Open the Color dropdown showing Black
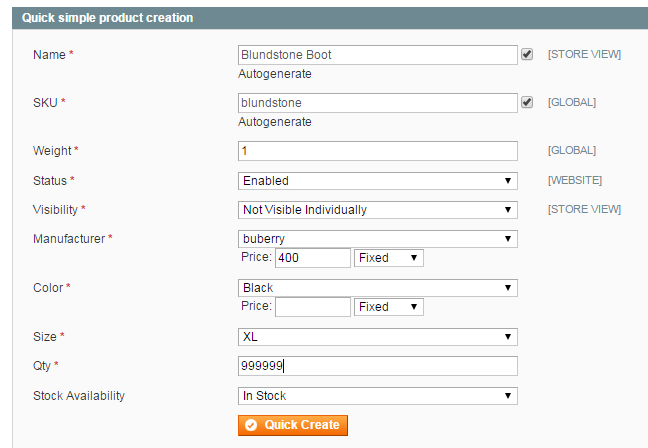Screen dimensions: 648x448 [377, 288]
